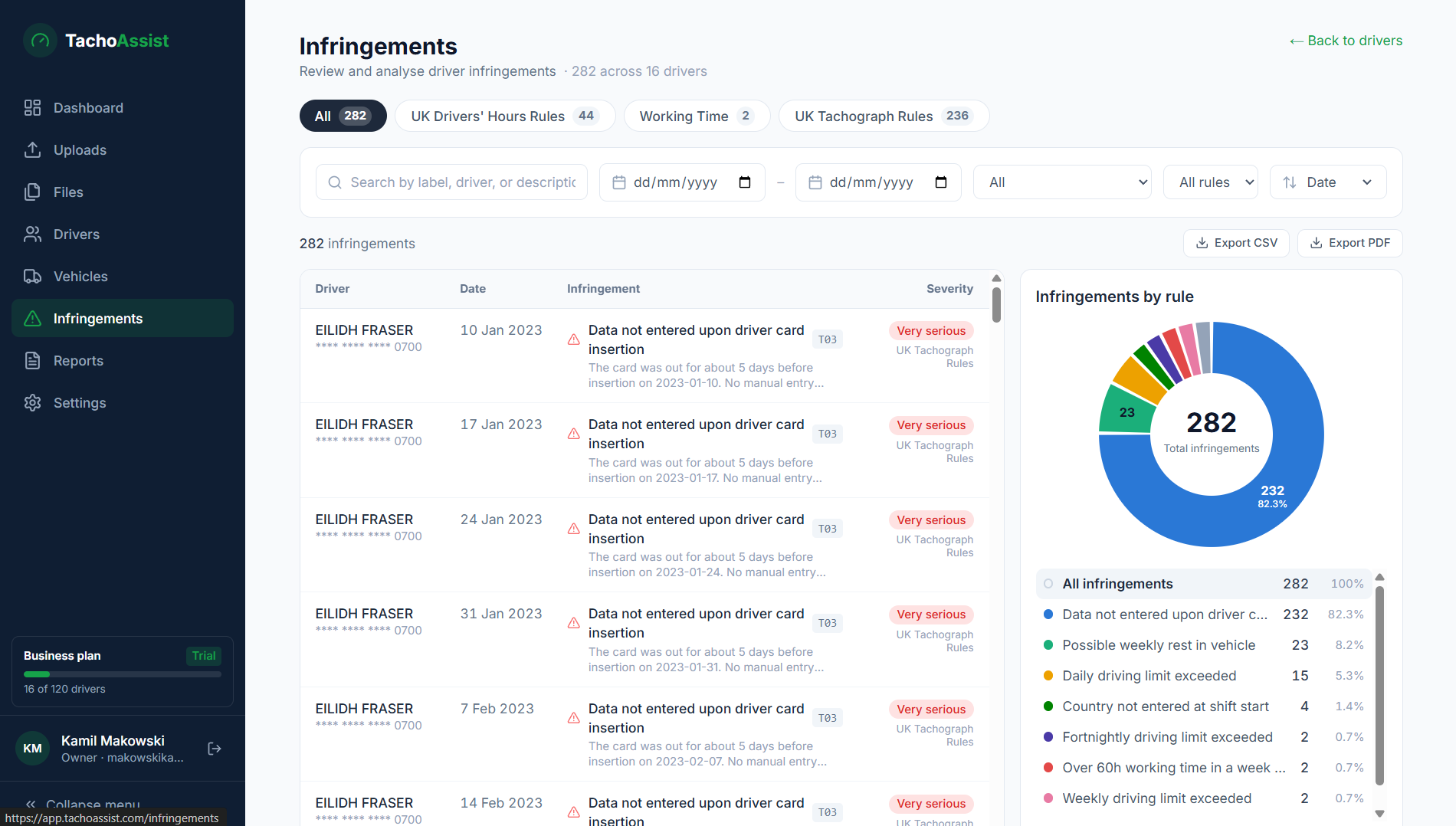Image resolution: width=1456 pixels, height=826 pixels.
Task: Click the driver usage progress bar
Action: [123, 674]
